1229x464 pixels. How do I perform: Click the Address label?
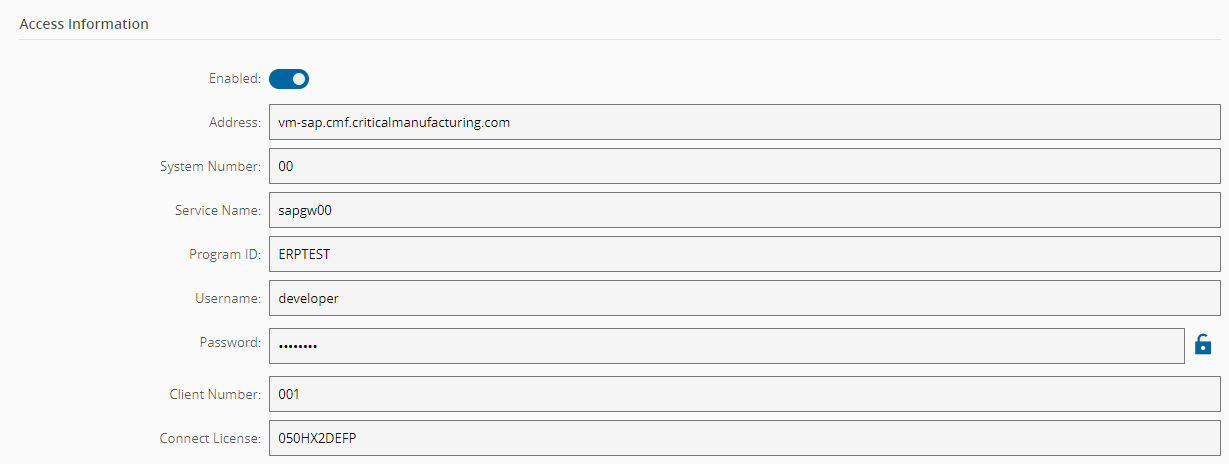point(234,122)
